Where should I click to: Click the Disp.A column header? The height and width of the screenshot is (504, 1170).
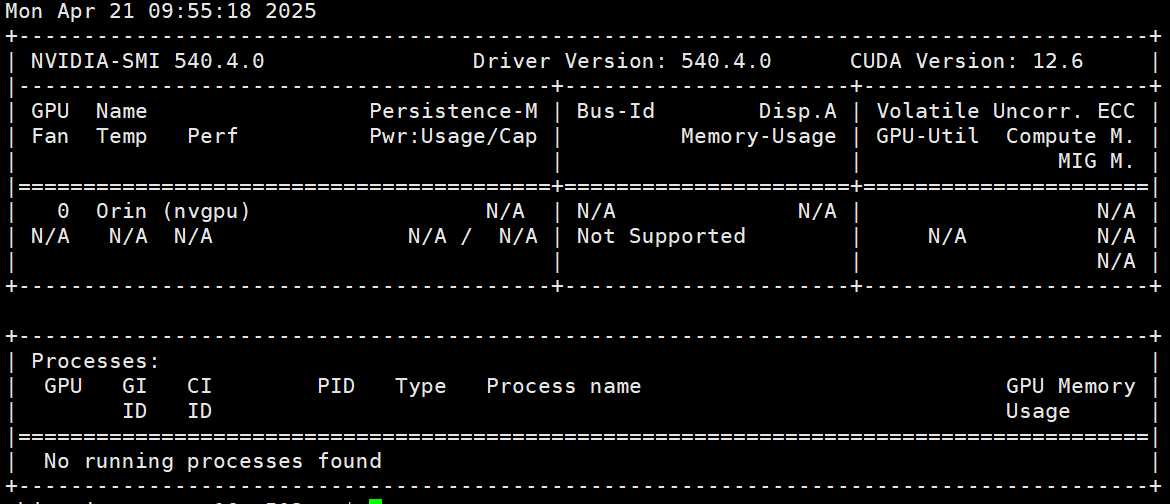797,111
